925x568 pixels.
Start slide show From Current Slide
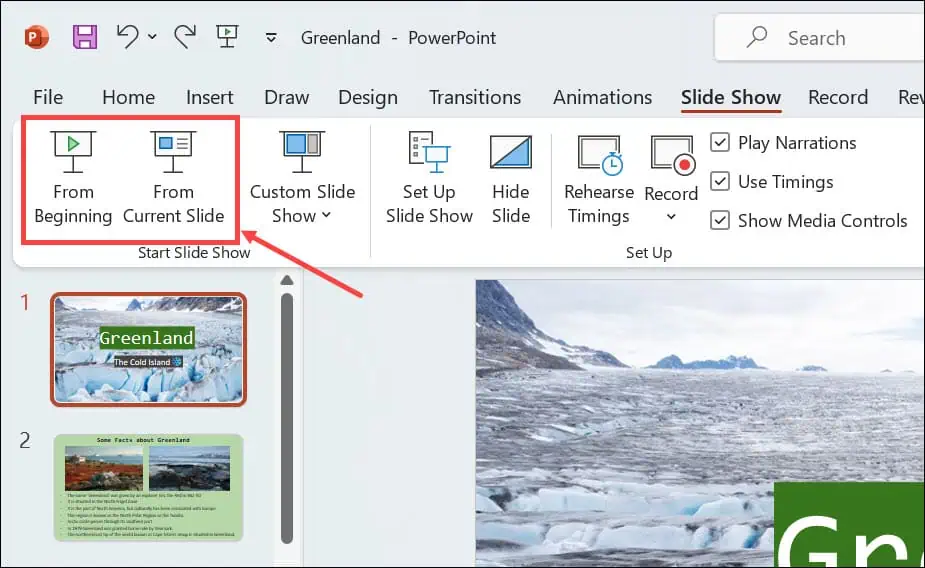(173, 178)
